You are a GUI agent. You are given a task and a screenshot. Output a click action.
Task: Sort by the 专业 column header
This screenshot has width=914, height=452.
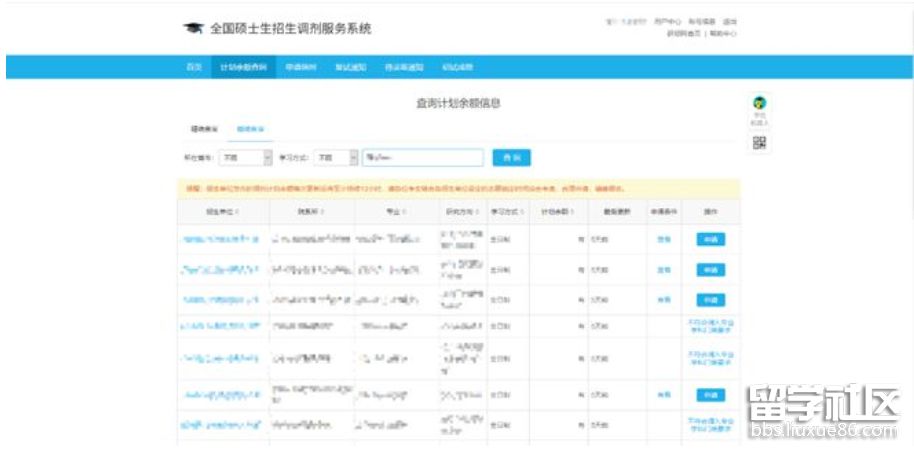click(x=395, y=212)
